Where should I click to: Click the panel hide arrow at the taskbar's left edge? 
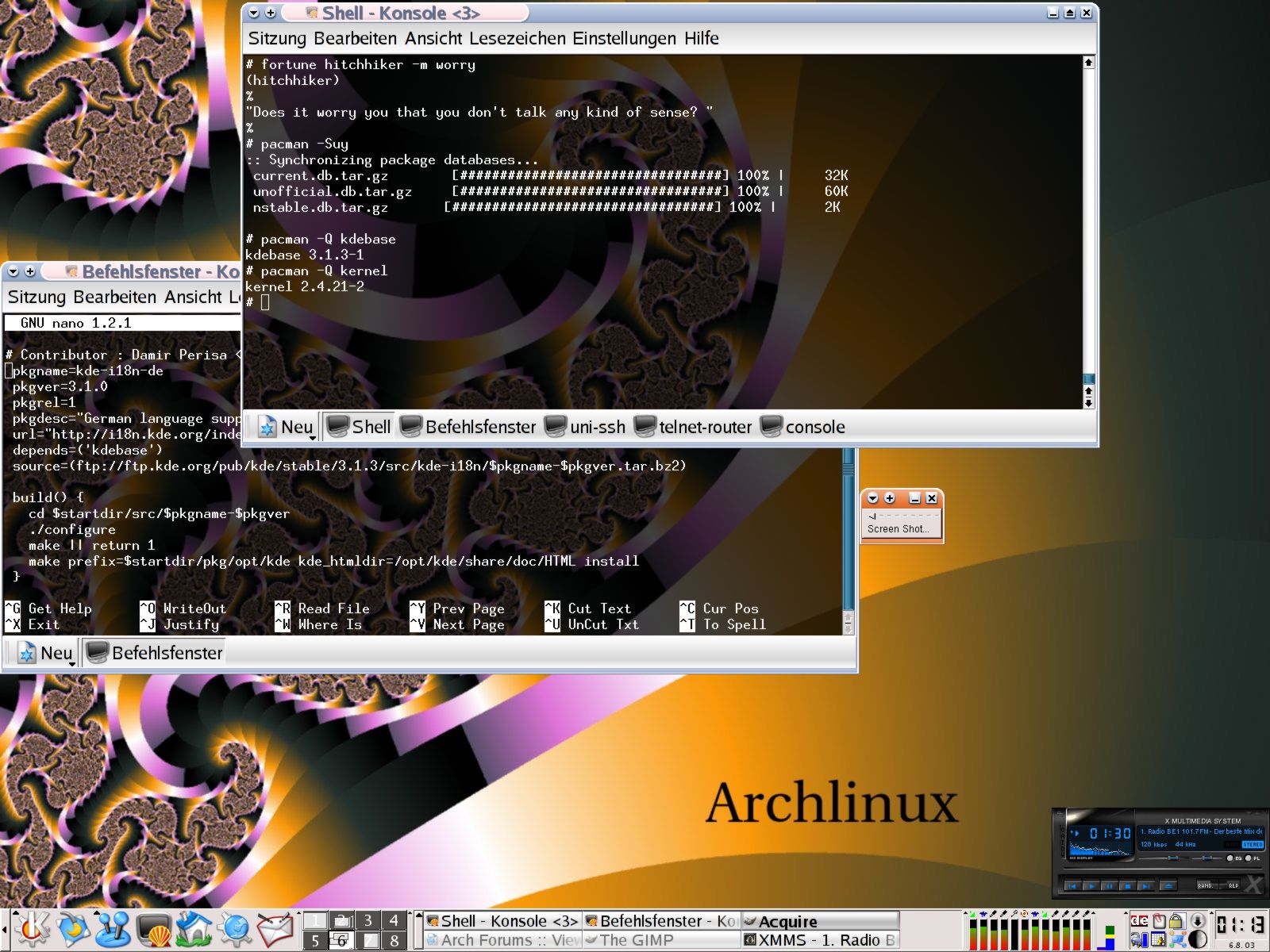point(4,930)
